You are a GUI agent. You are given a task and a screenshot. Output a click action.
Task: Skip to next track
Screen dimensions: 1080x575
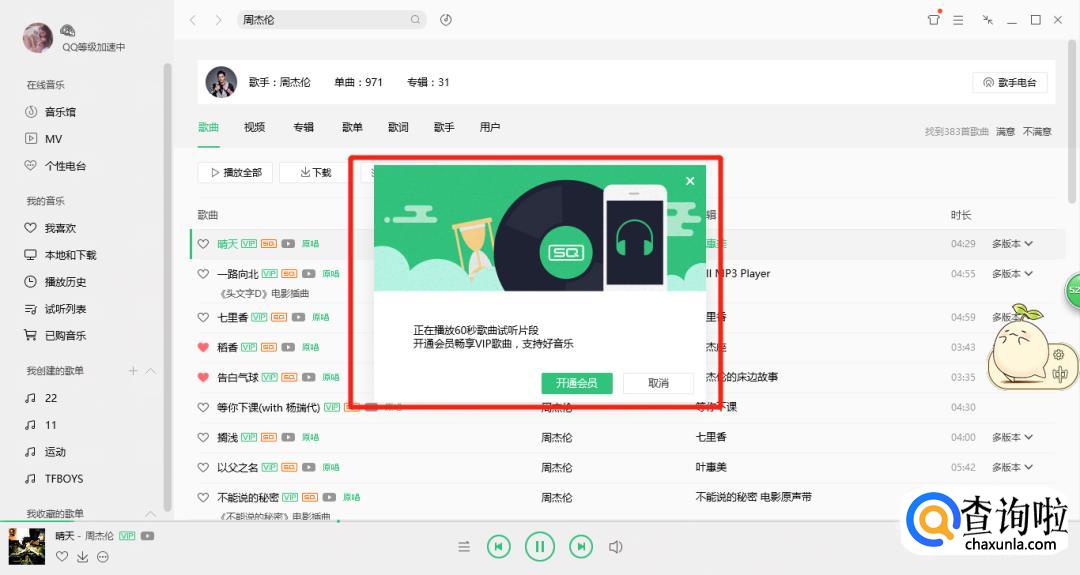coord(581,547)
